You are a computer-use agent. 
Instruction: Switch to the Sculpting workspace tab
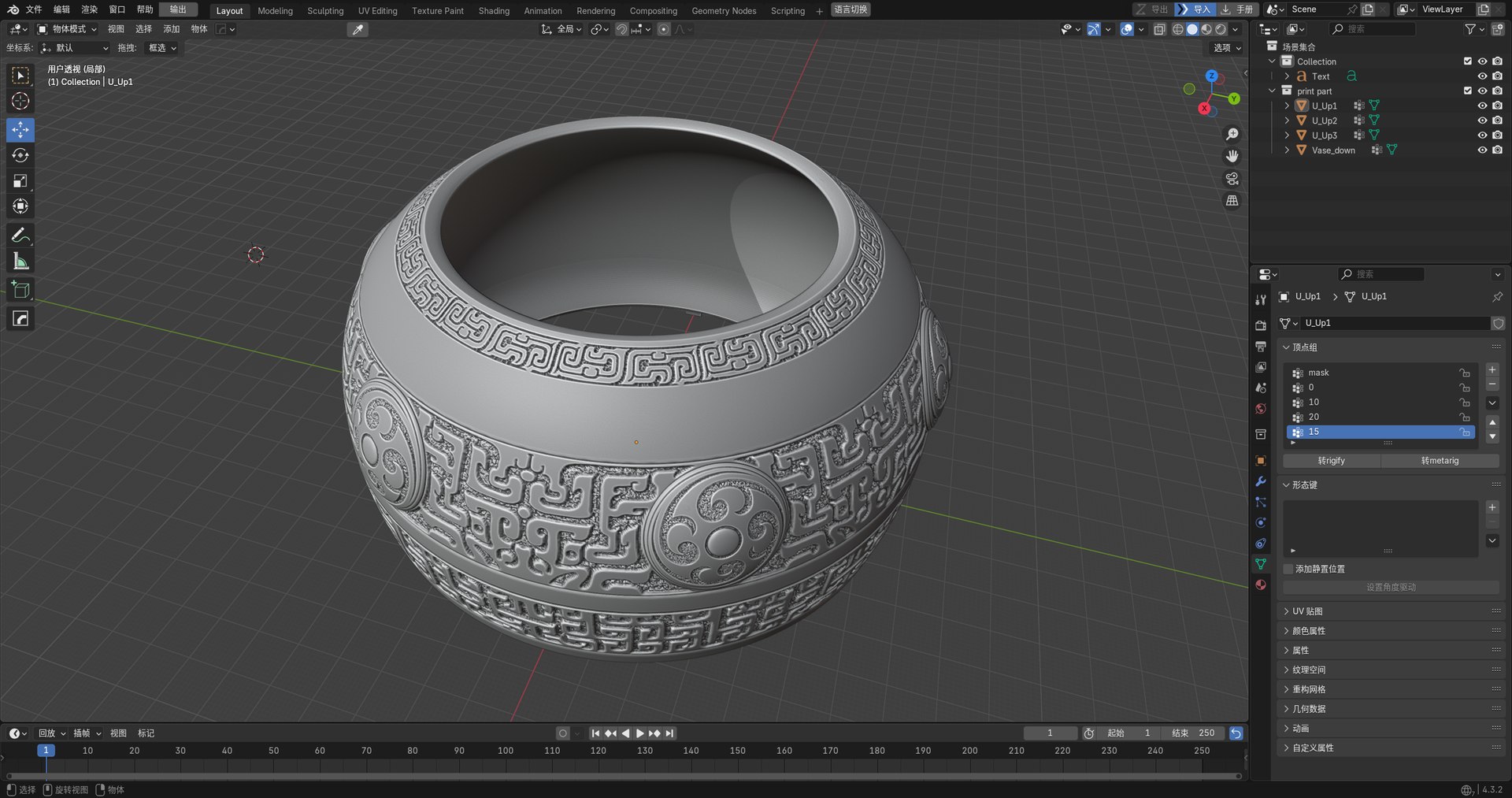pyautogui.click(x=325, y=10)
